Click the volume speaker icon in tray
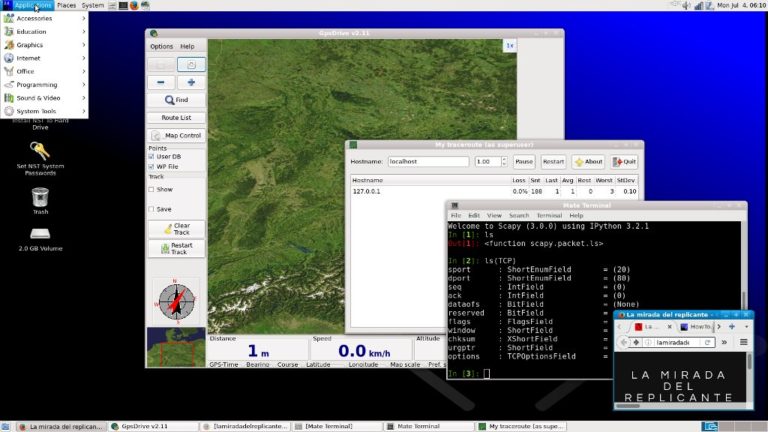 point(686,5)
